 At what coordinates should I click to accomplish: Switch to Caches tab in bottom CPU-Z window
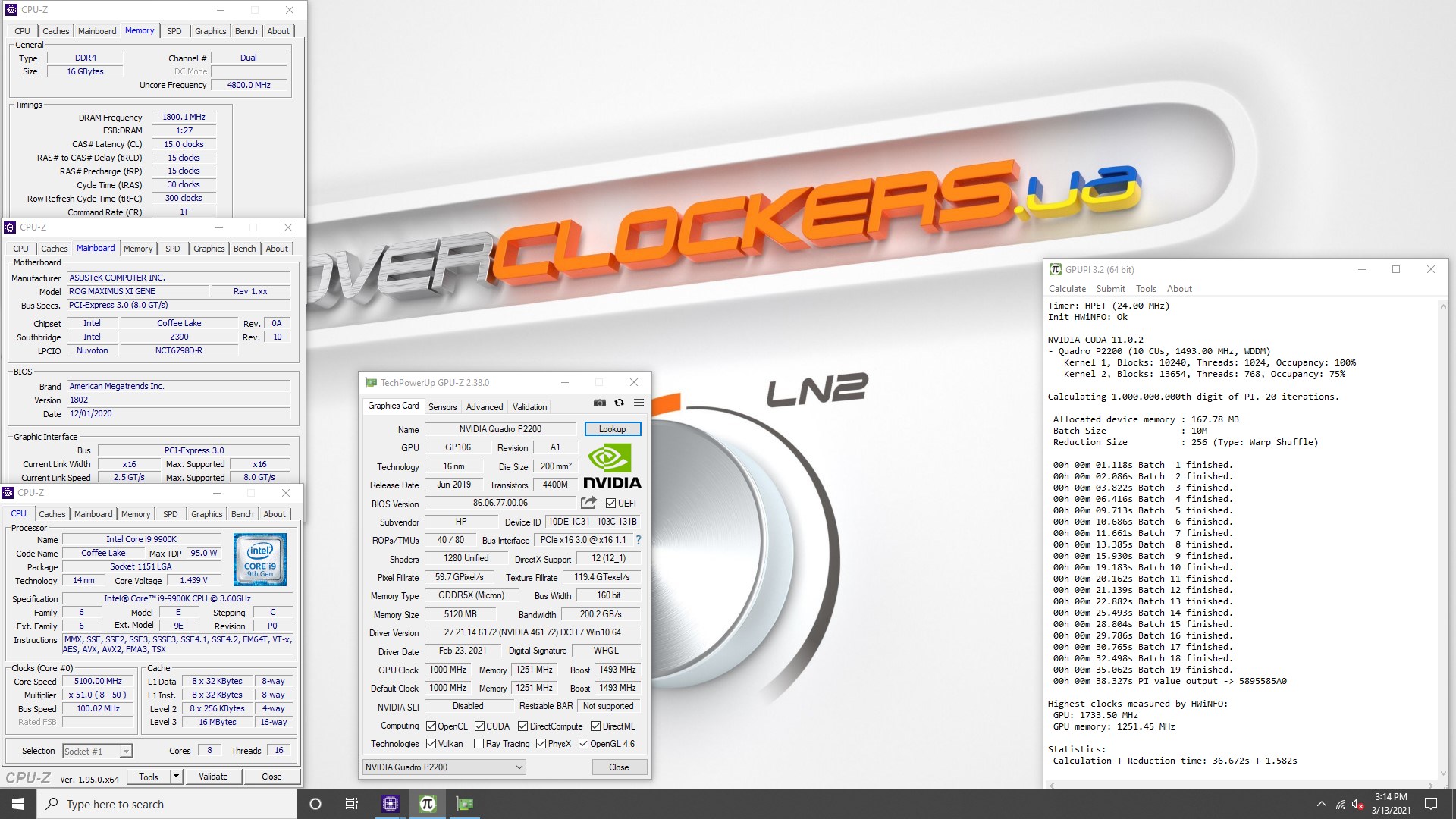coord(52,514)
